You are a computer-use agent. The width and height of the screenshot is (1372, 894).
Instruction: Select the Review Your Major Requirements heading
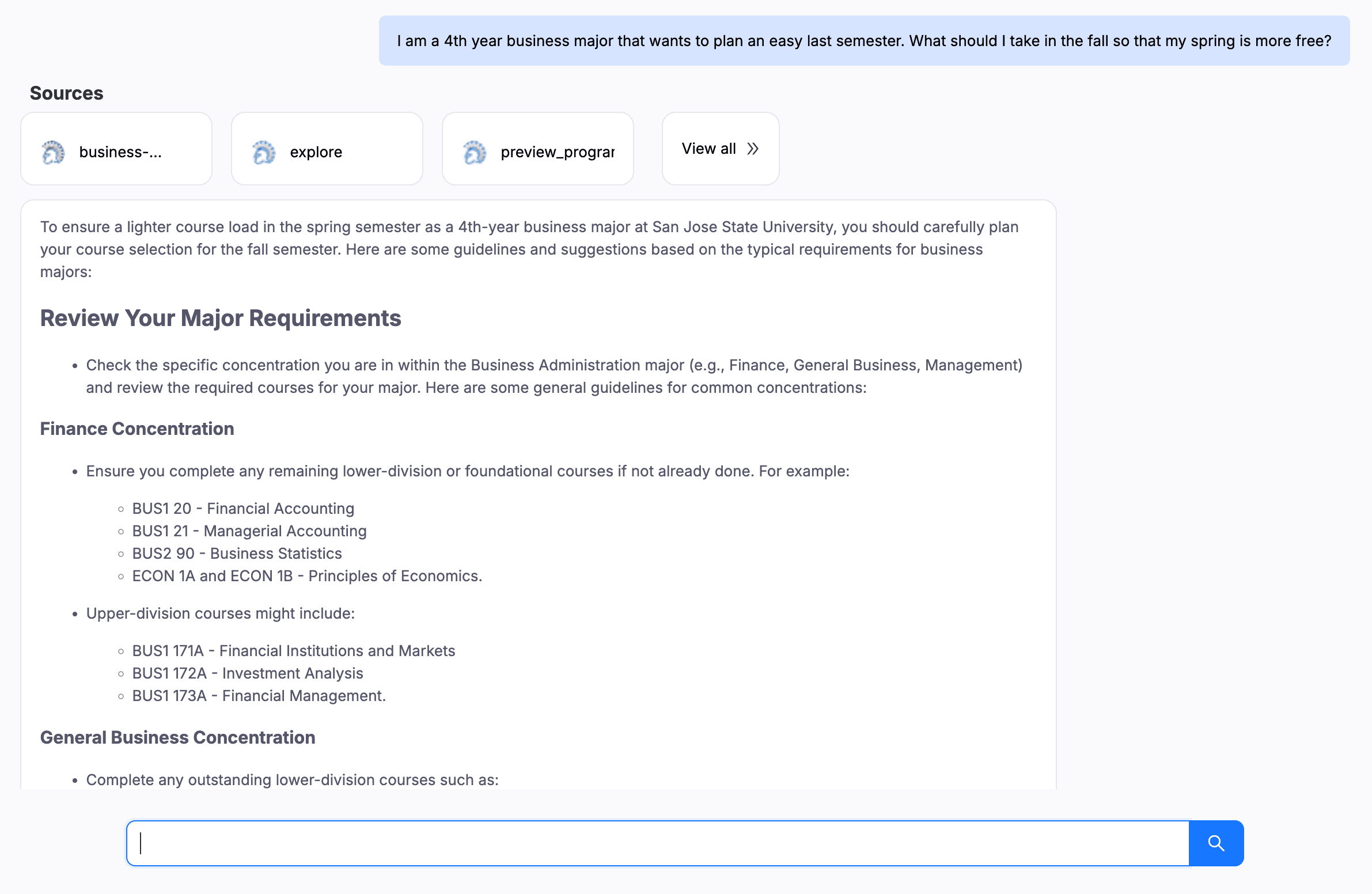click(221, 317)
